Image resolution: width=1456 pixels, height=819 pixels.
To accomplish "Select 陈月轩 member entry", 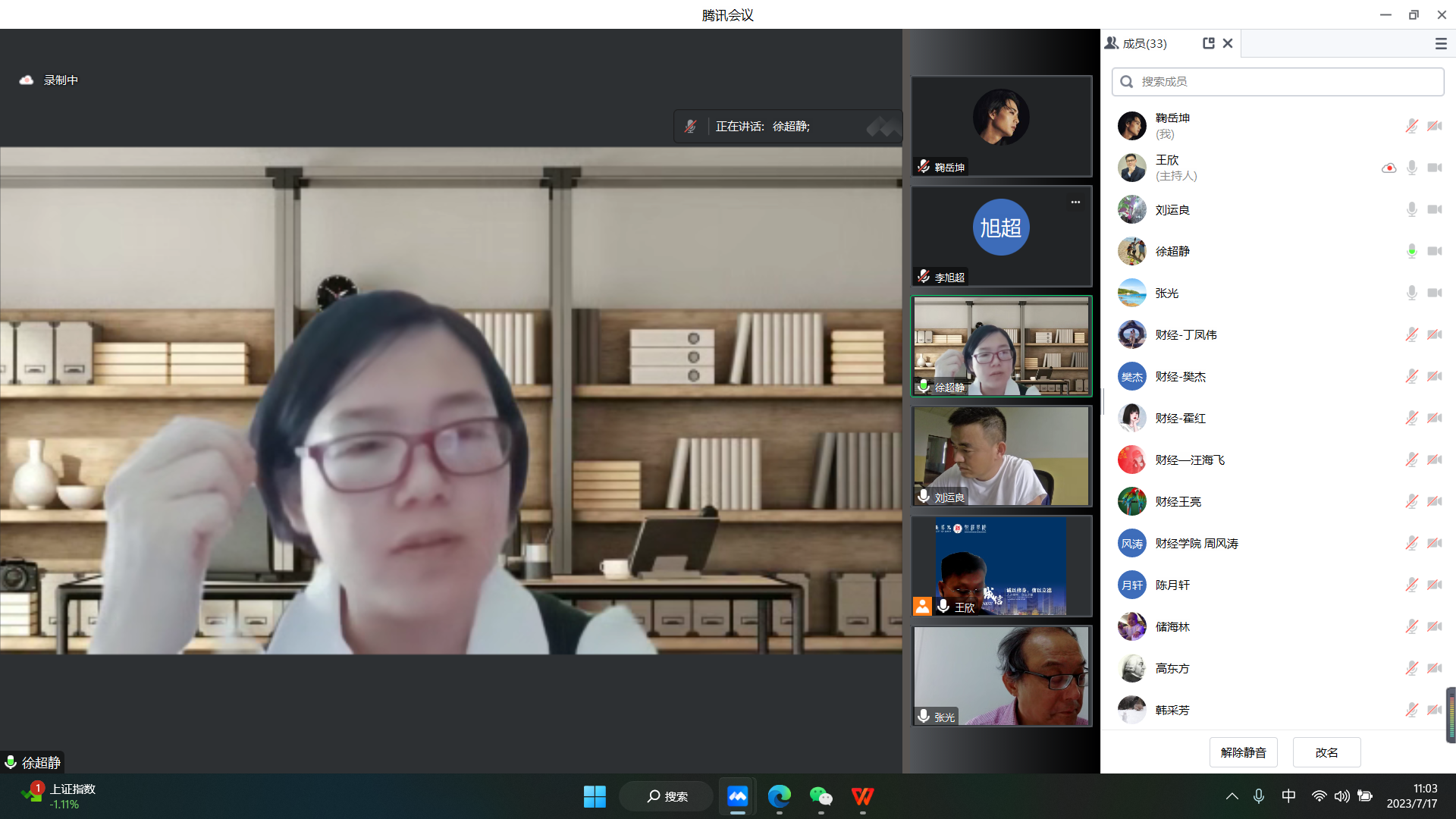I will pos(1172,585).
